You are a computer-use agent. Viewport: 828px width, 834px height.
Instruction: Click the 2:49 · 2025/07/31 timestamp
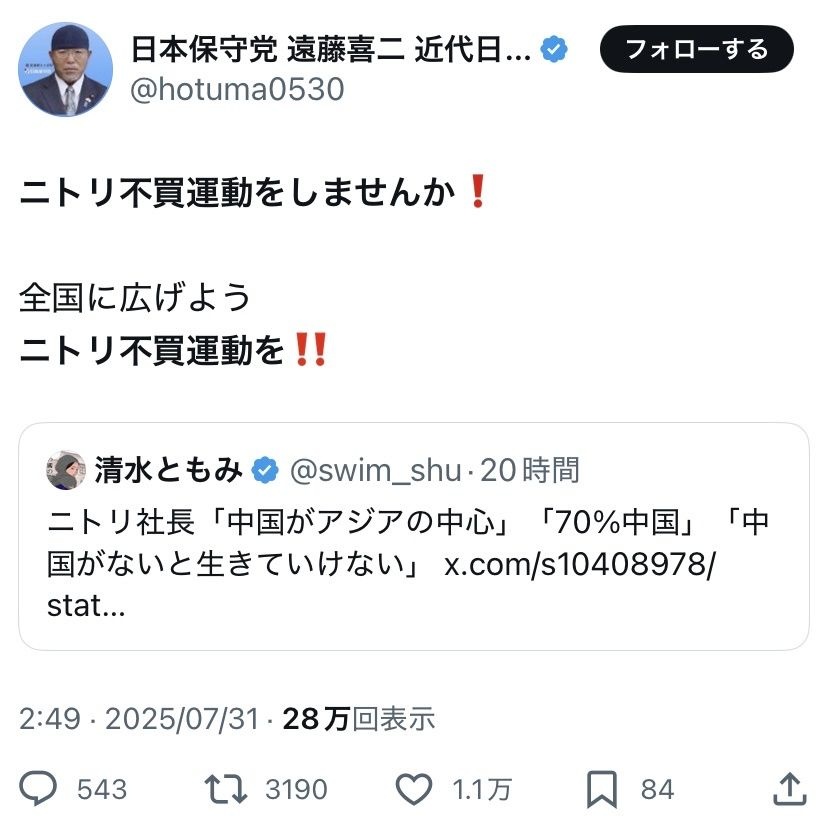coord(140,718)
